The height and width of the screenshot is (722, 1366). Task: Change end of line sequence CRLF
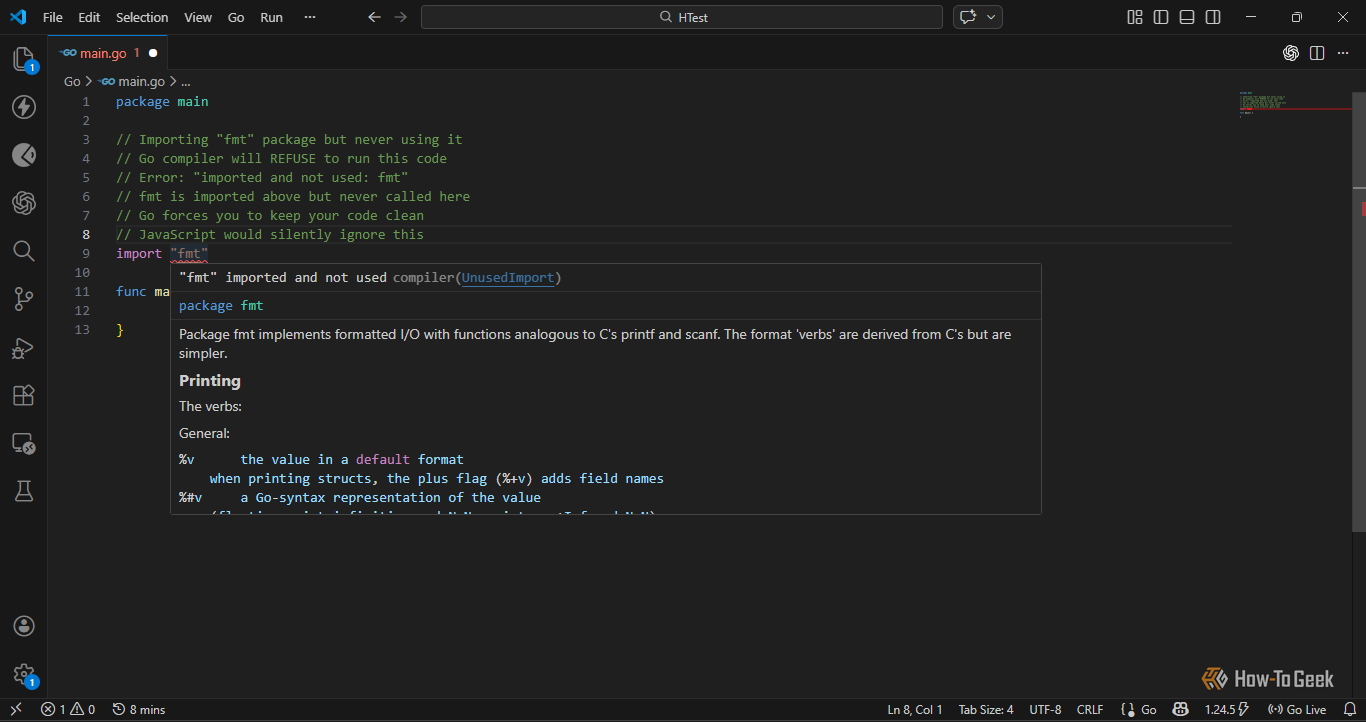tap(1090, 710)
